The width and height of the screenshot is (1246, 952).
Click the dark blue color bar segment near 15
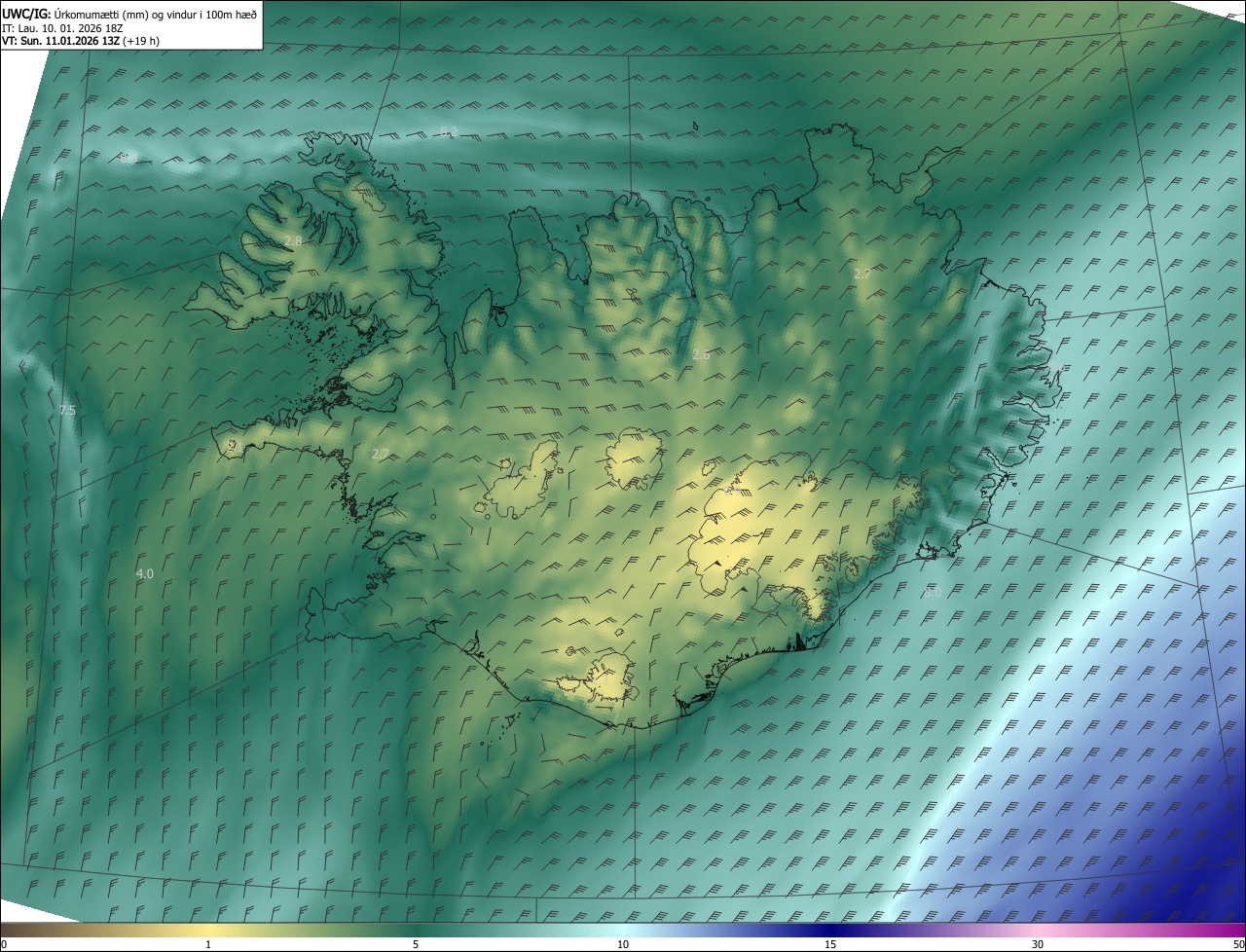[830, 931]
